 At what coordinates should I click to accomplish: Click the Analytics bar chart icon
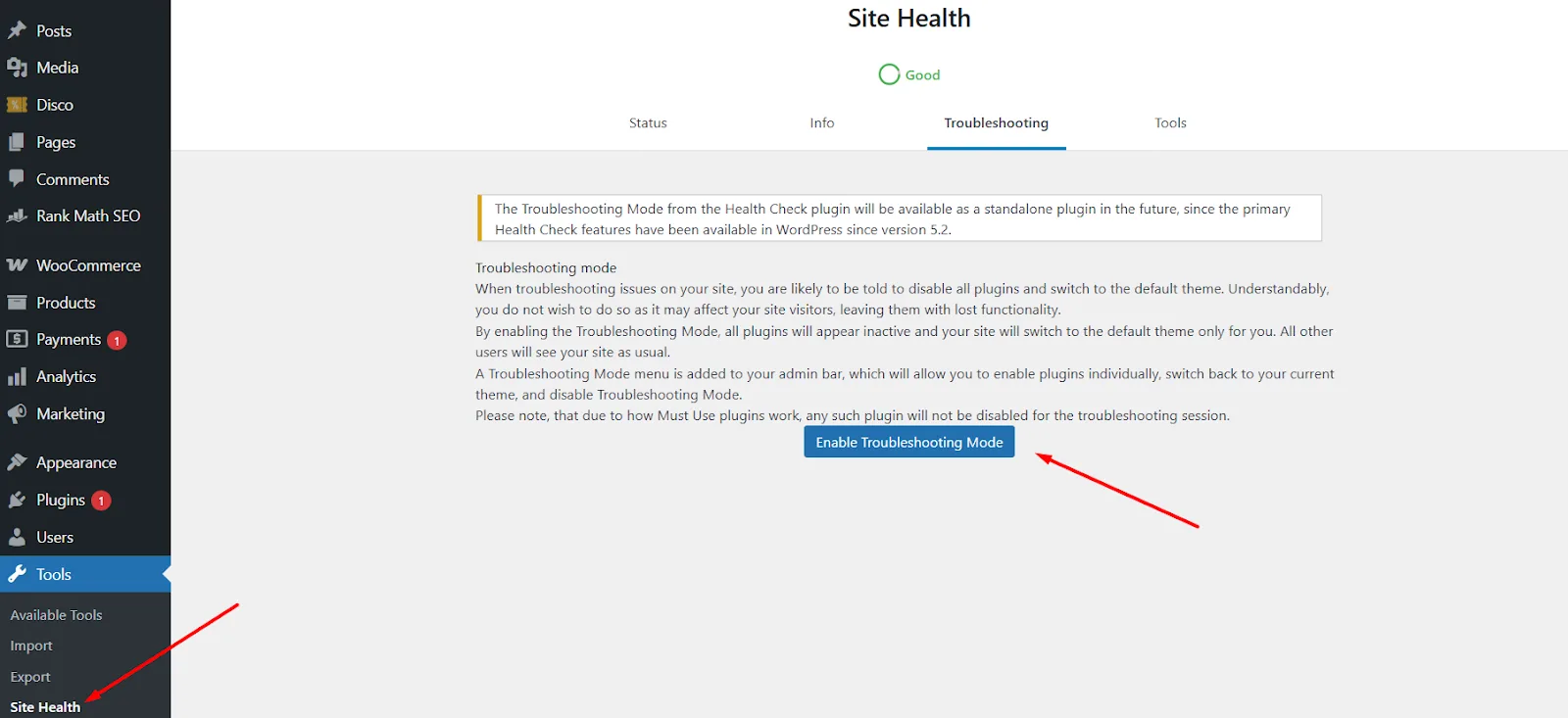point(17,376)
